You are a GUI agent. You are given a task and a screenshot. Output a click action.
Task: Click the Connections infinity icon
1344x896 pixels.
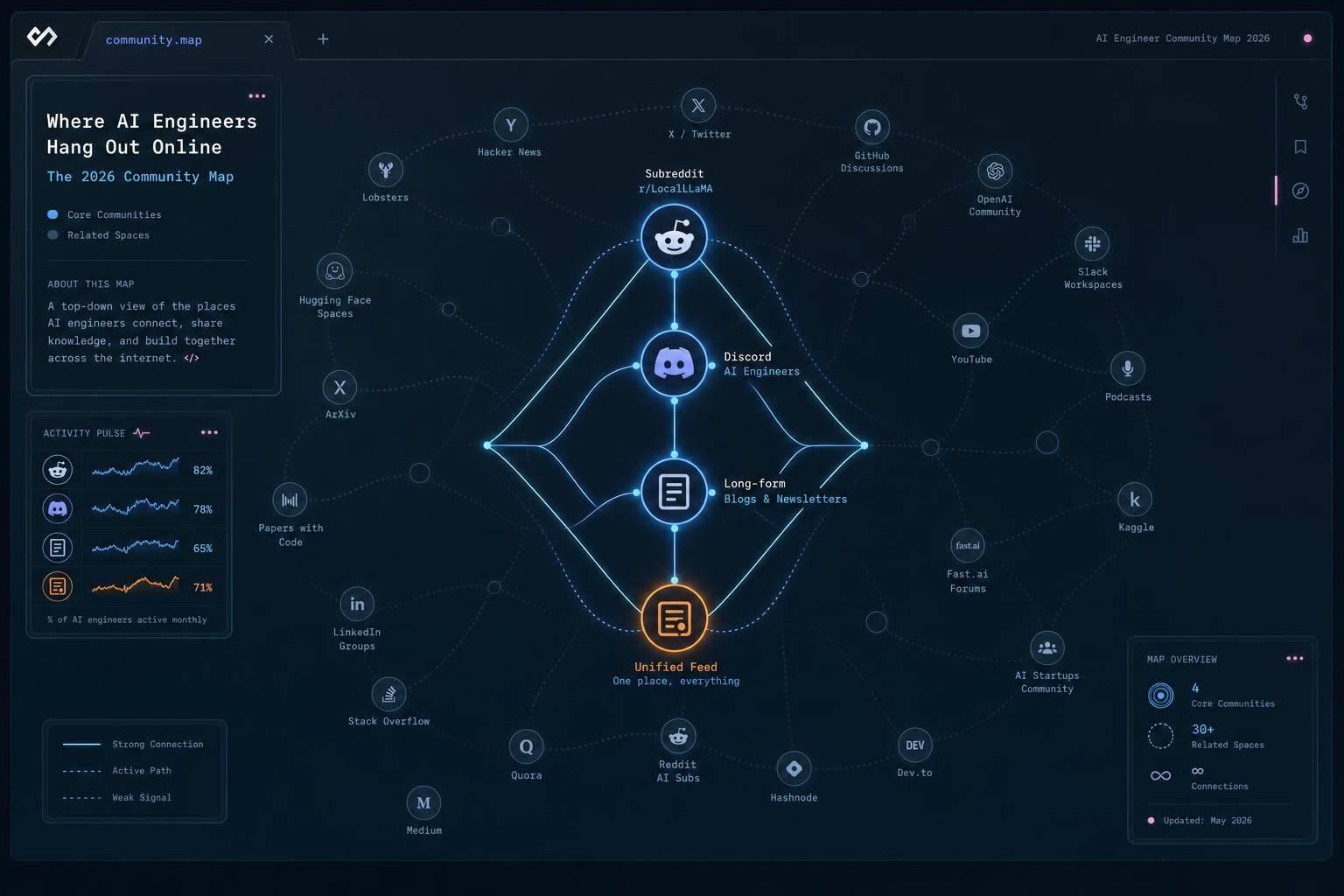tap(1160, 776)
